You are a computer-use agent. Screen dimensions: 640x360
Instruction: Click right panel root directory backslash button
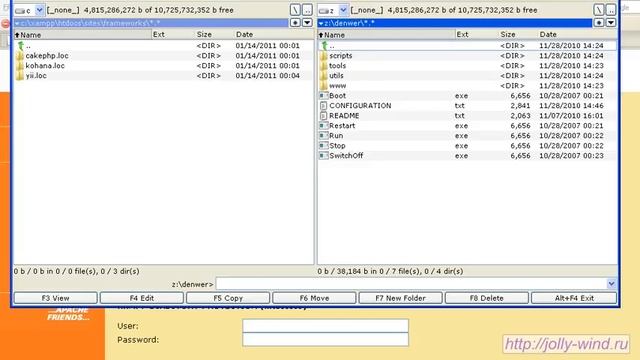coord(599,10)
